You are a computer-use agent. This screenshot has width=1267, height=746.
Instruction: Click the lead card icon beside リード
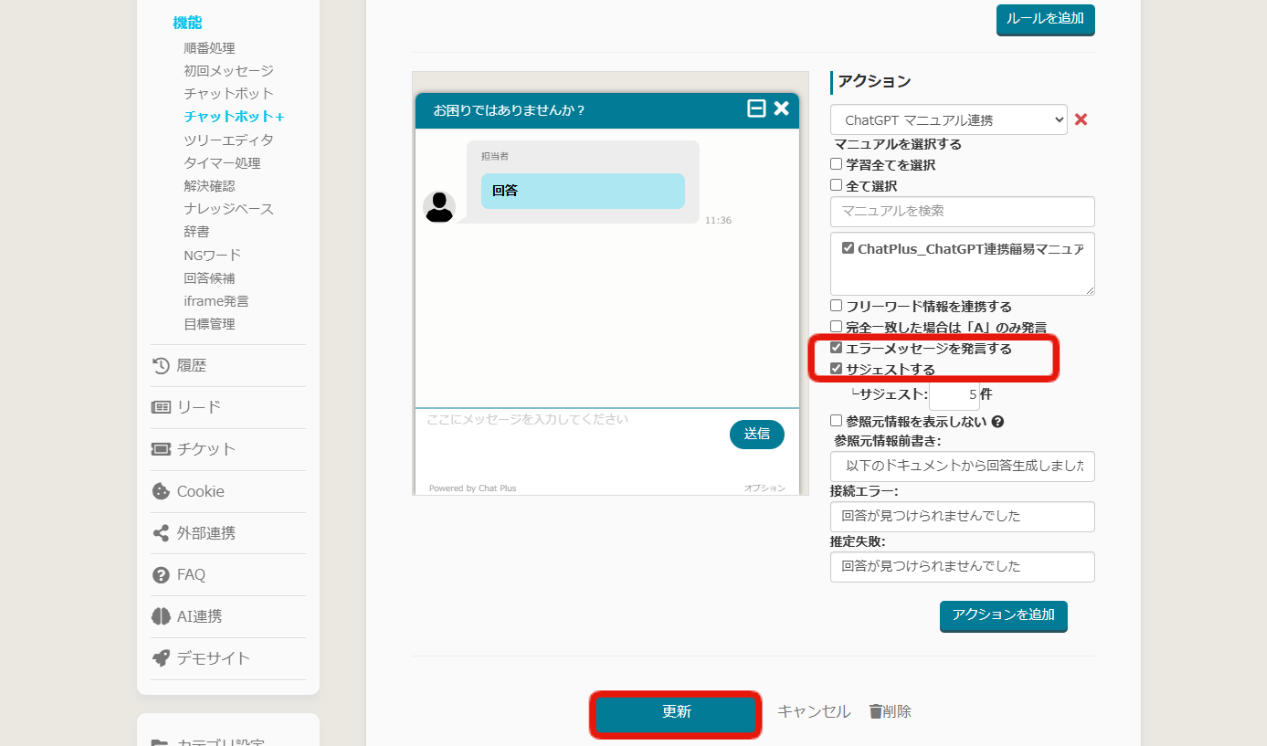161,407
